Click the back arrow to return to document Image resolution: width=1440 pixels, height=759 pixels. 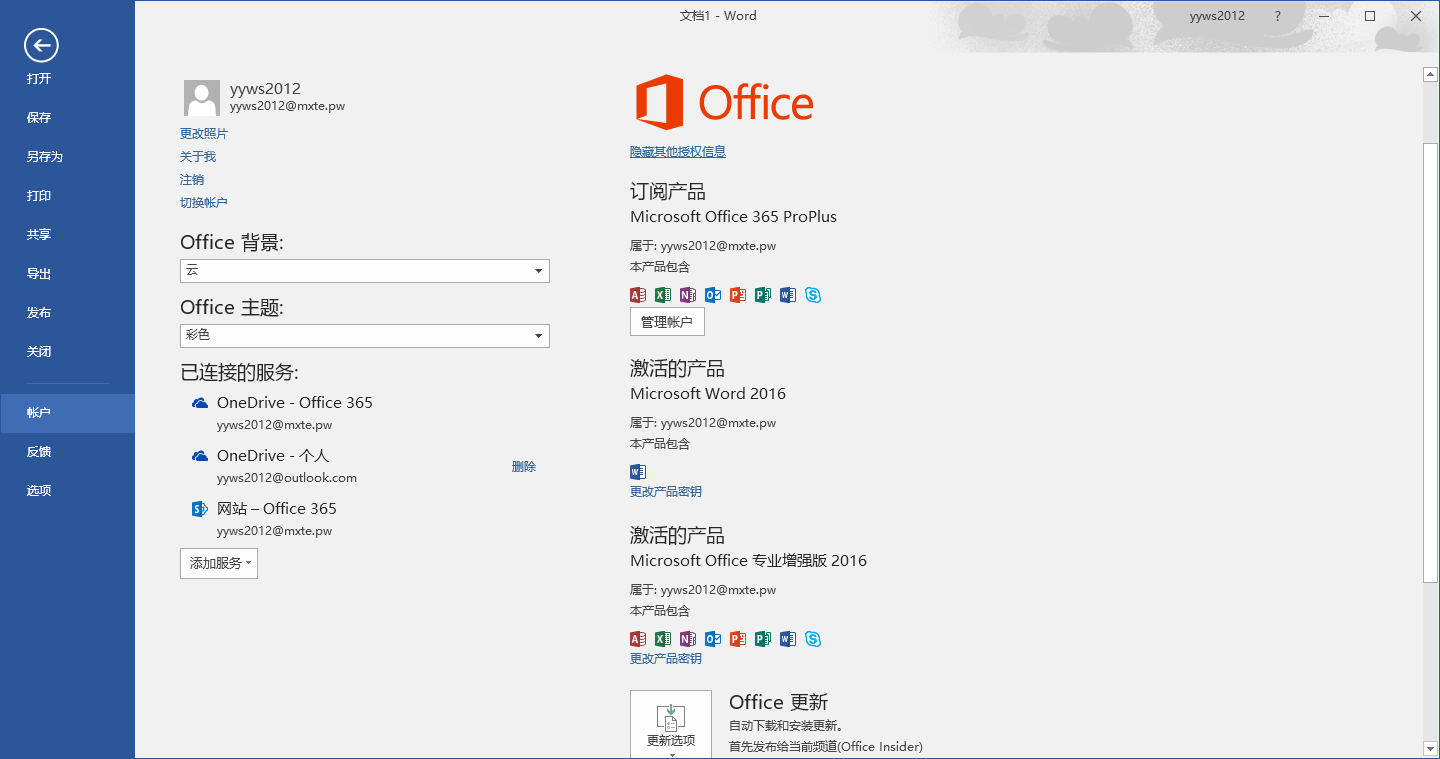(41, 44)
